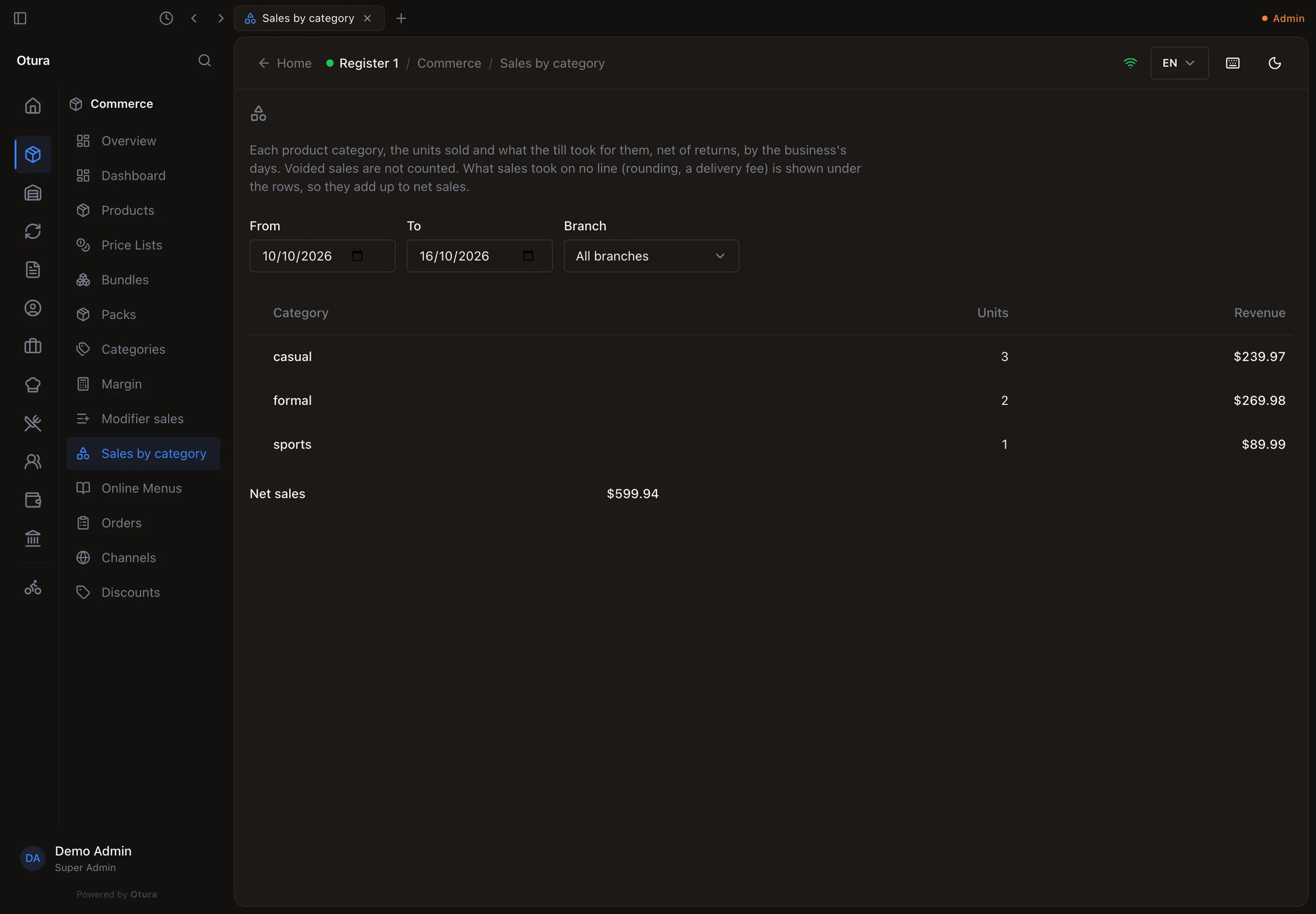Open the wallet rail icon
This screenshot has height=914, width=1316.
32,500
